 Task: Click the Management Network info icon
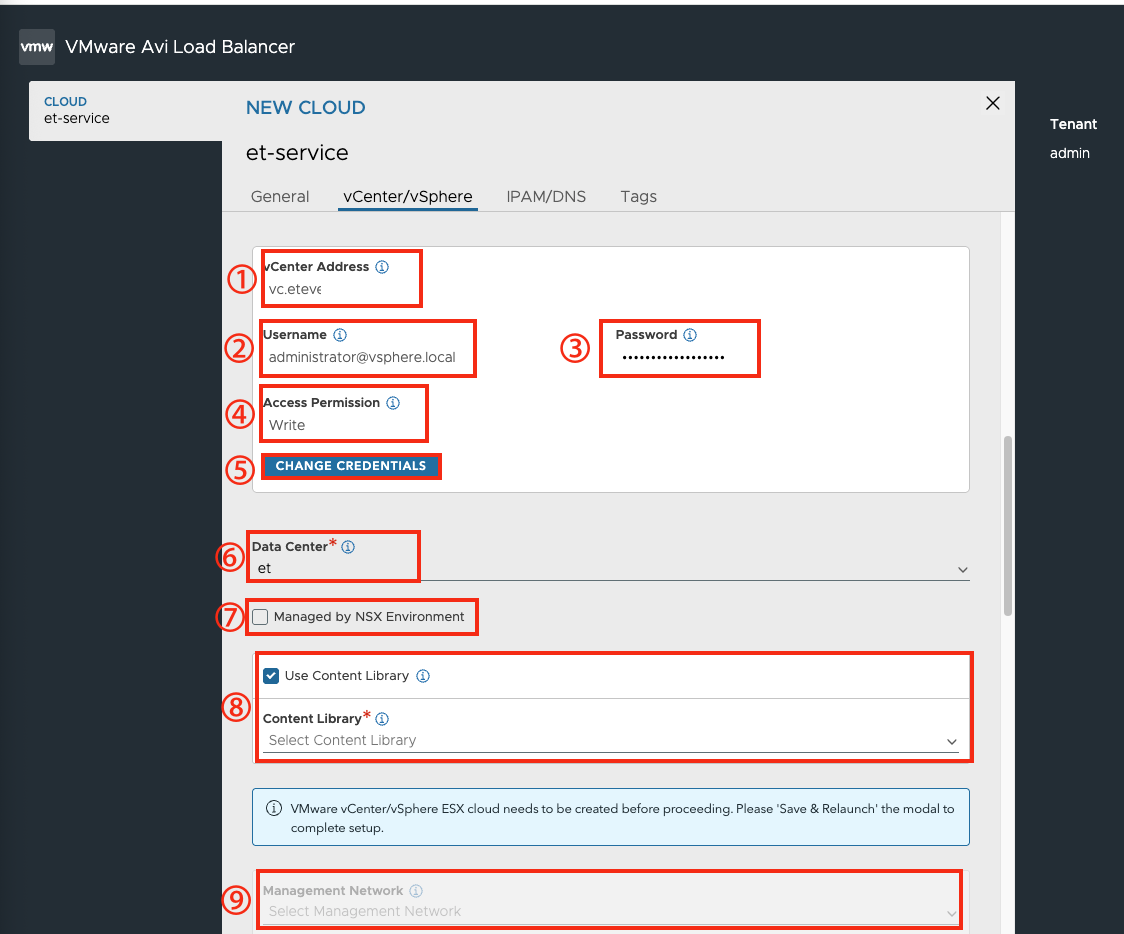[416, 891]
